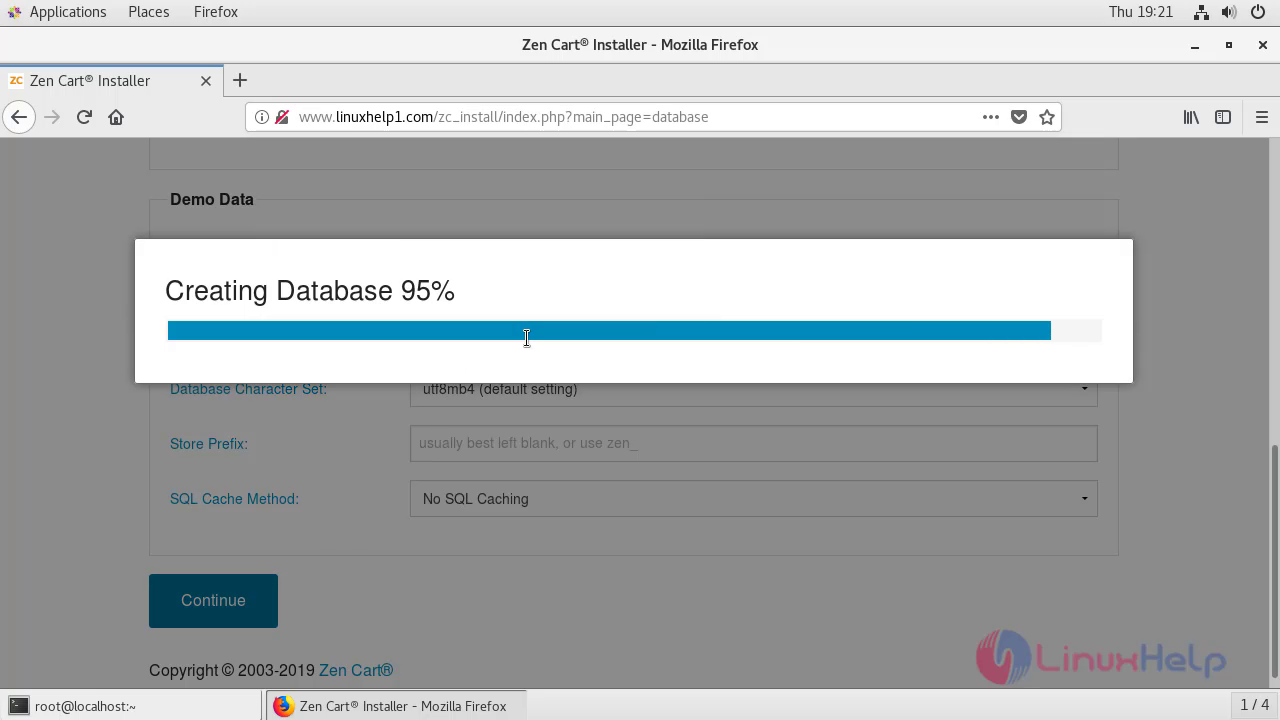Open a new tab with the plus button
Screen dimensions: 1280x720
[239, 80]
